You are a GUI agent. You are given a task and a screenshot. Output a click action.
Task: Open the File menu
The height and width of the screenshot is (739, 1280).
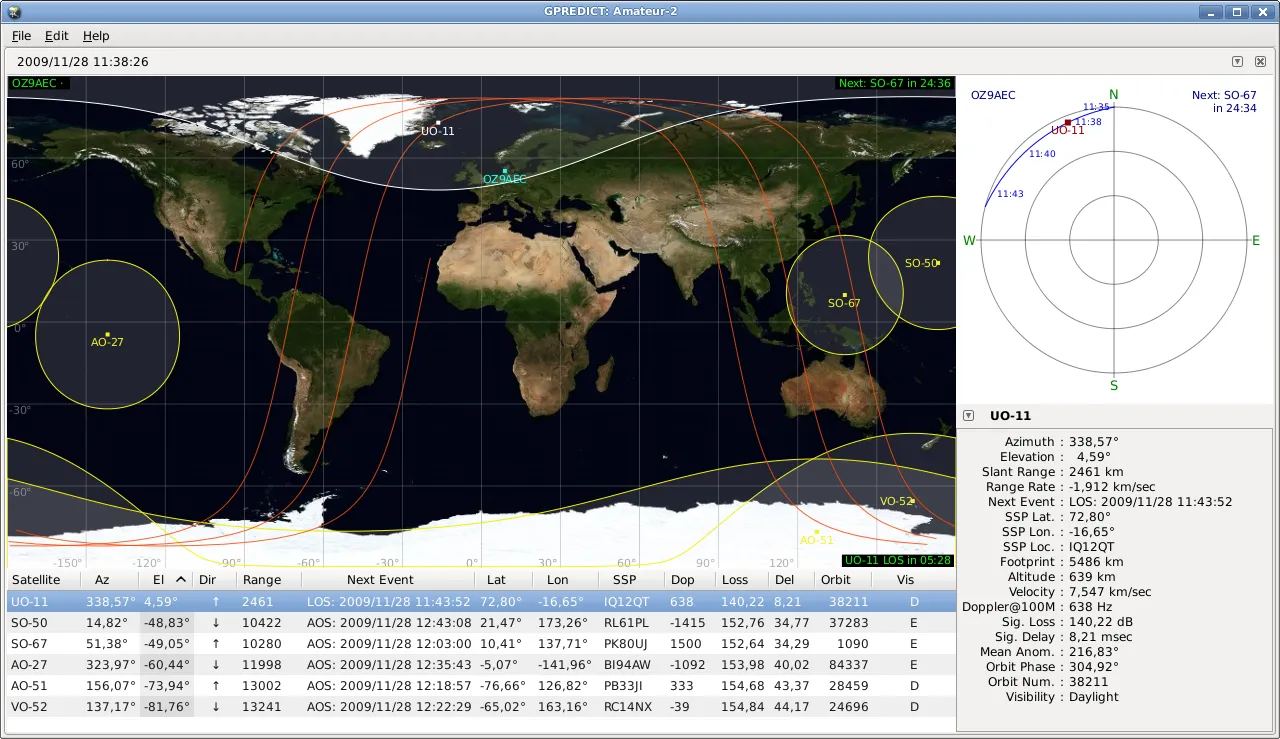(x=20, y=36)
